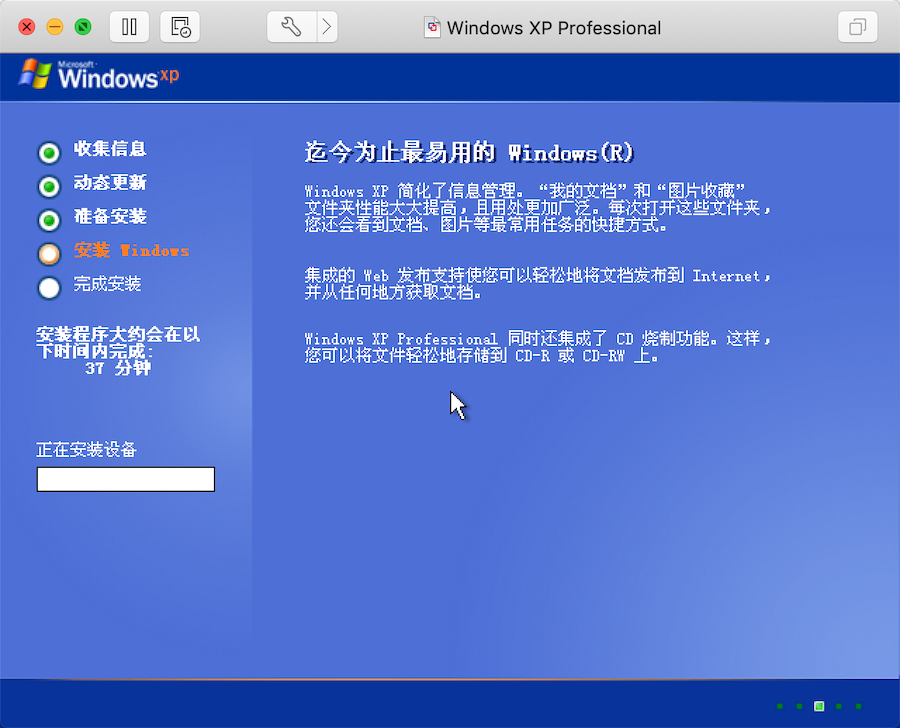The height and width of the screenshot is (728, 900).
Task: Select the empty bullet beside 完成安装
Action: click(48, 287)
